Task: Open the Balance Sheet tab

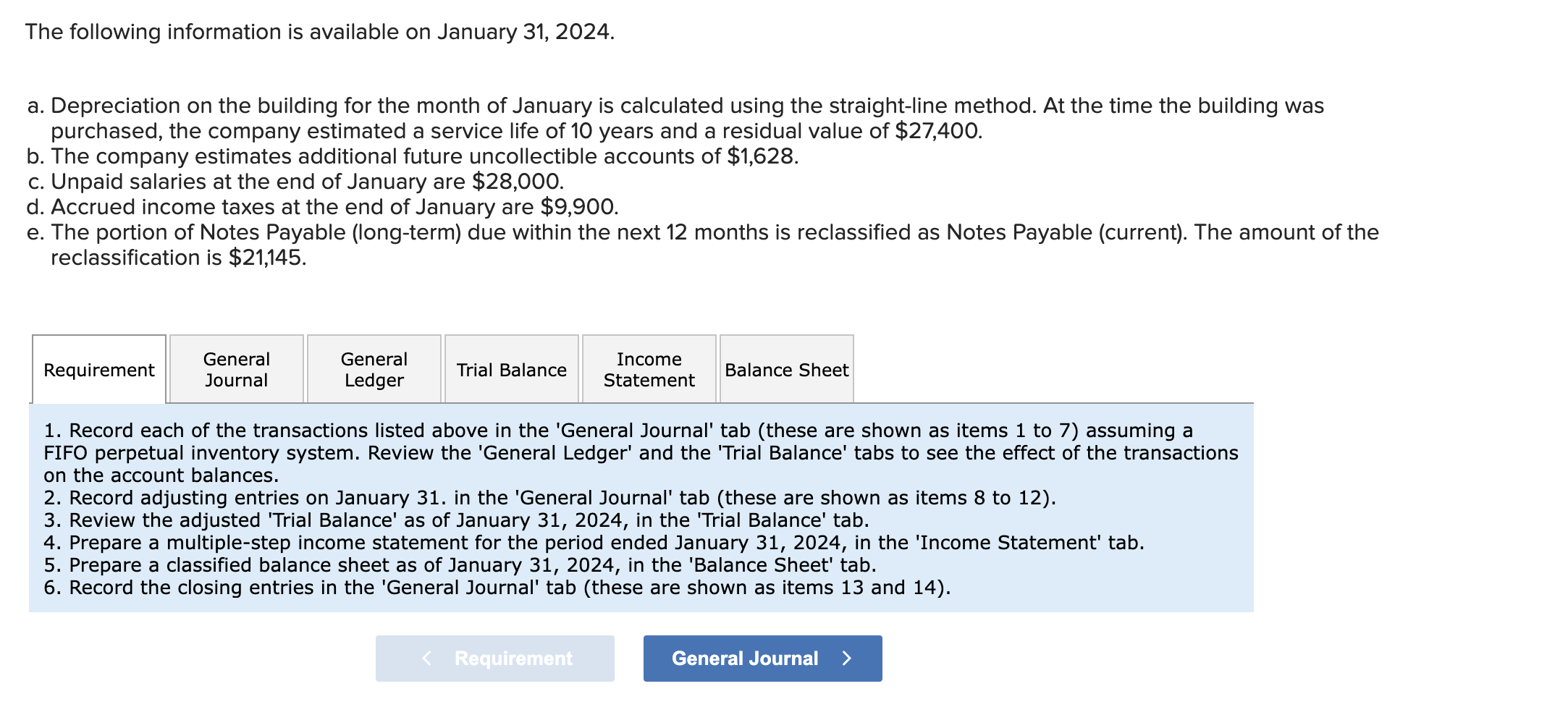Action: 786,370
